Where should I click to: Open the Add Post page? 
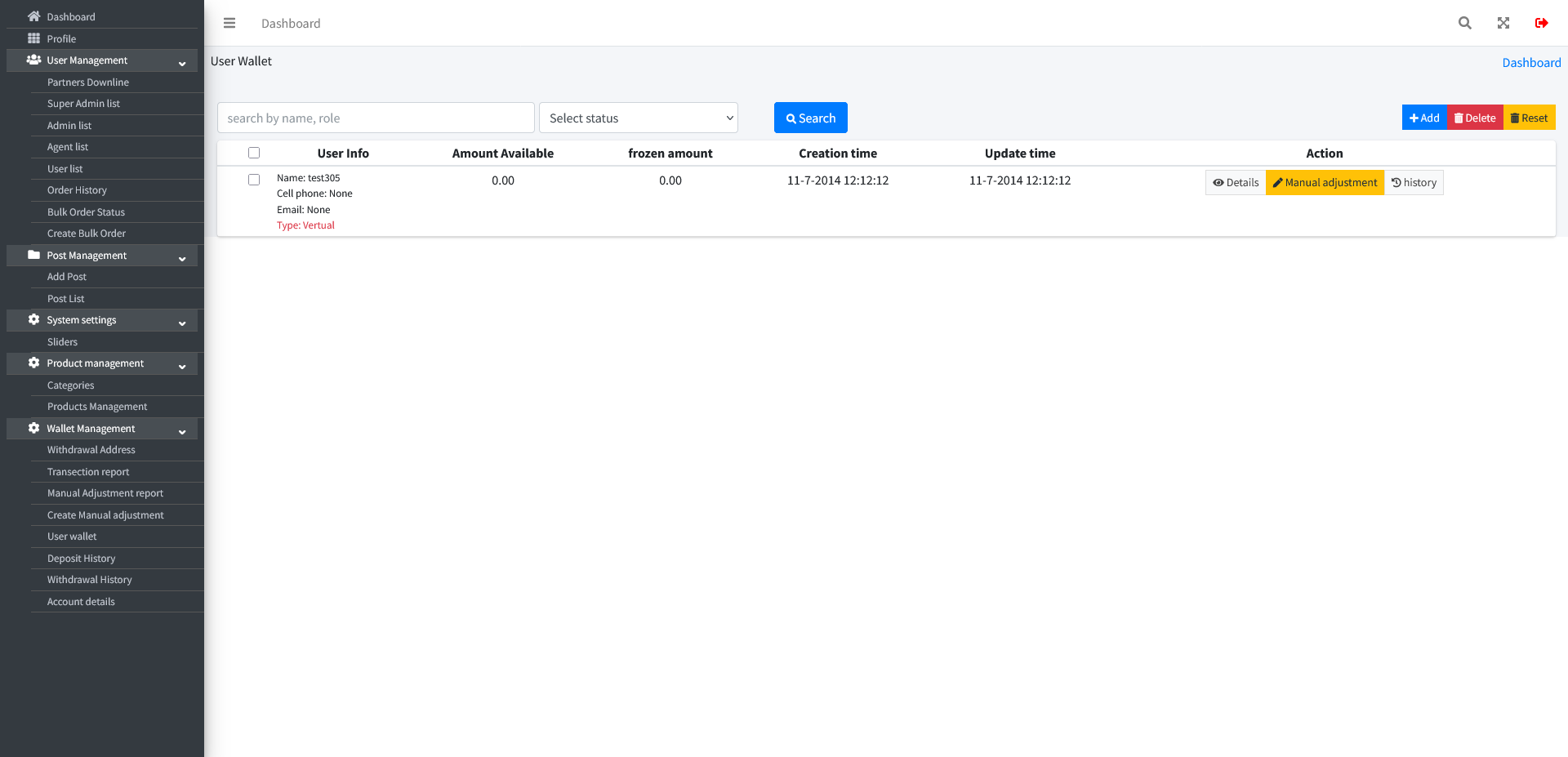click(67, 276)
